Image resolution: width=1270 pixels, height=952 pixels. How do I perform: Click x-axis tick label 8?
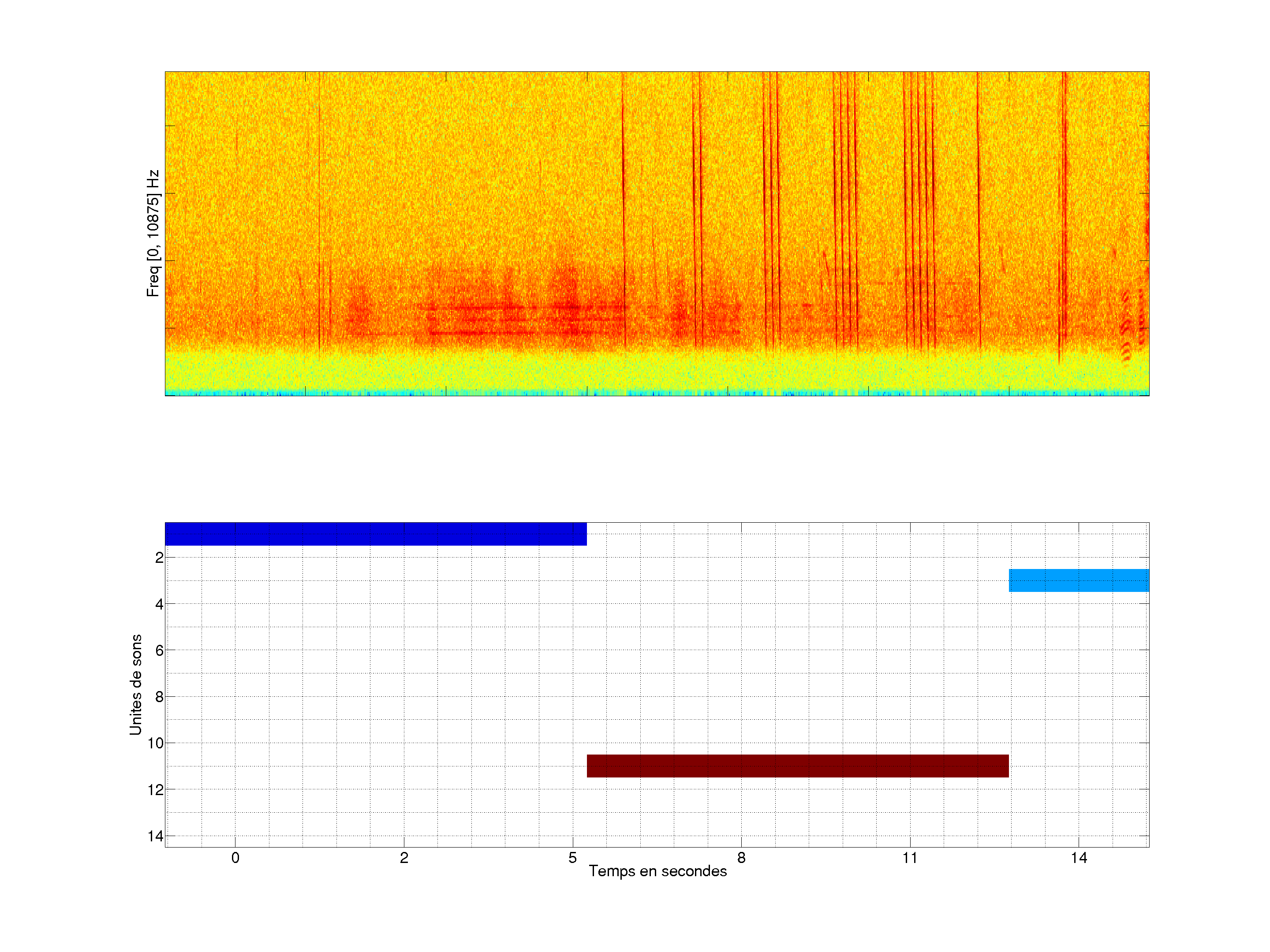pos(741,858)
